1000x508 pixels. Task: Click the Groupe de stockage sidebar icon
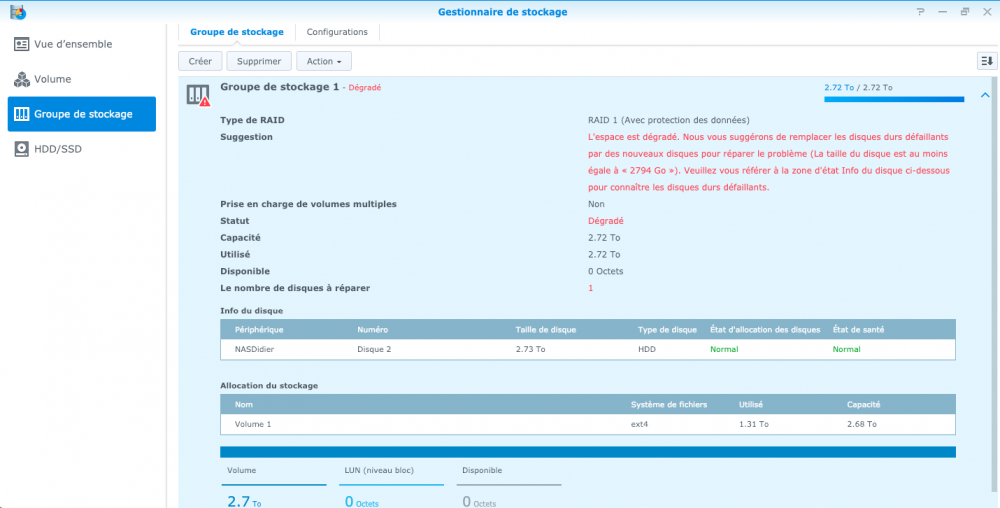click(x=22, y=114)
